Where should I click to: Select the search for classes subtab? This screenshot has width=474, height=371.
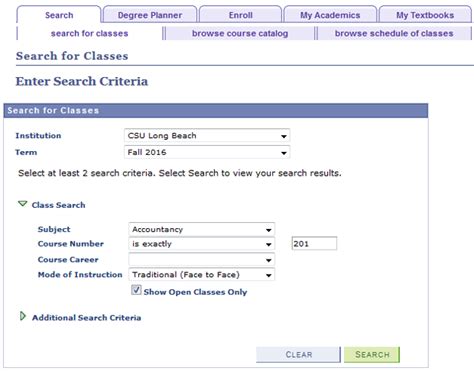coord(89,33)
